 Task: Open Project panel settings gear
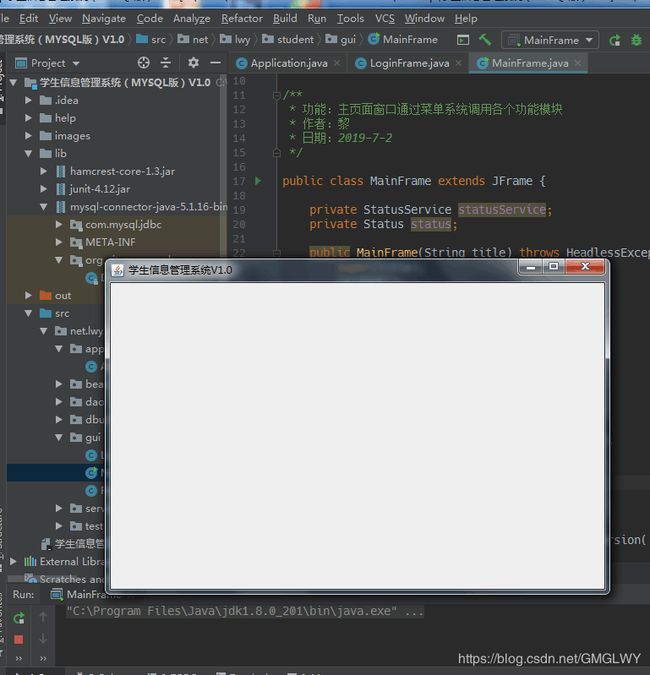(x=193, y=63)
